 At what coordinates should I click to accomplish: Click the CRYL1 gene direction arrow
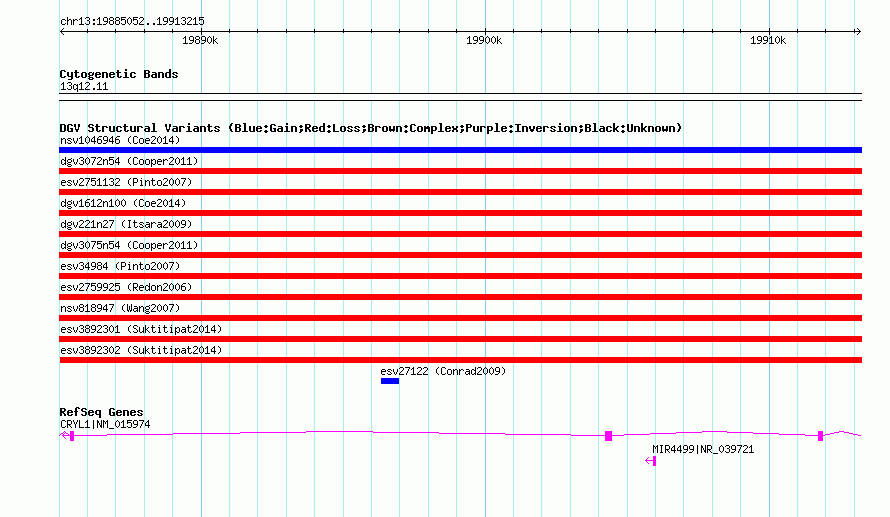coord(64,435)
